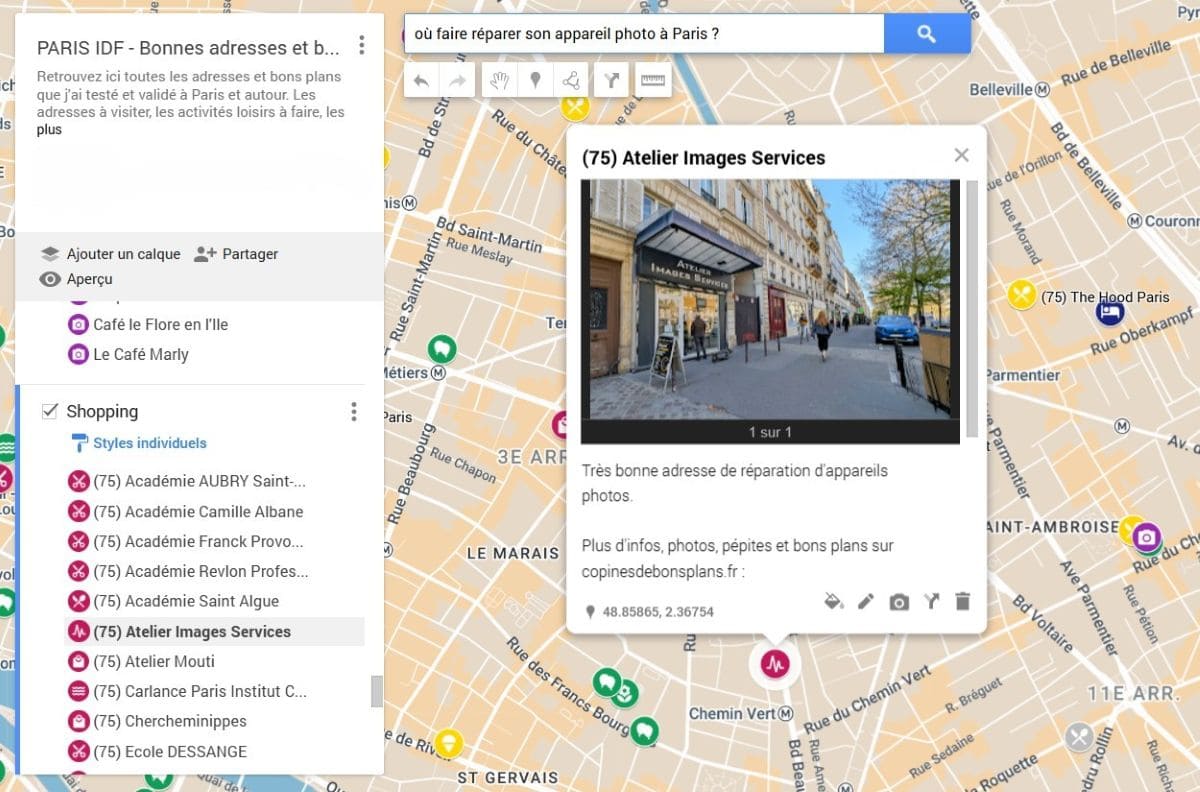1200x792 pixels.
Task: Click the '1 sur 1' photo counter
Action: pos(770,432)
